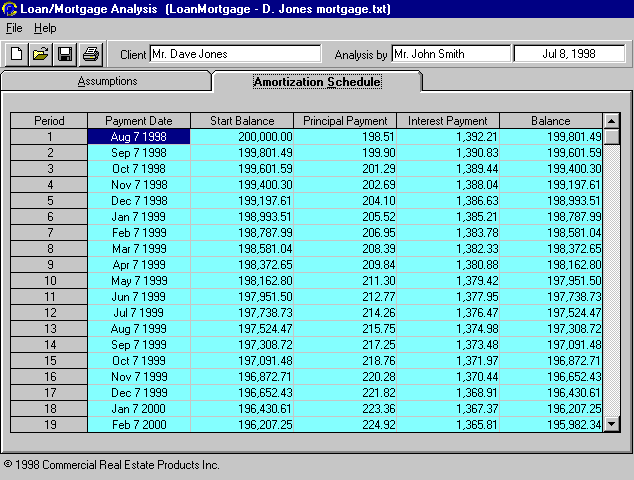
Task: Select payment date Jan 7 2000
Action: pos(139,409)
